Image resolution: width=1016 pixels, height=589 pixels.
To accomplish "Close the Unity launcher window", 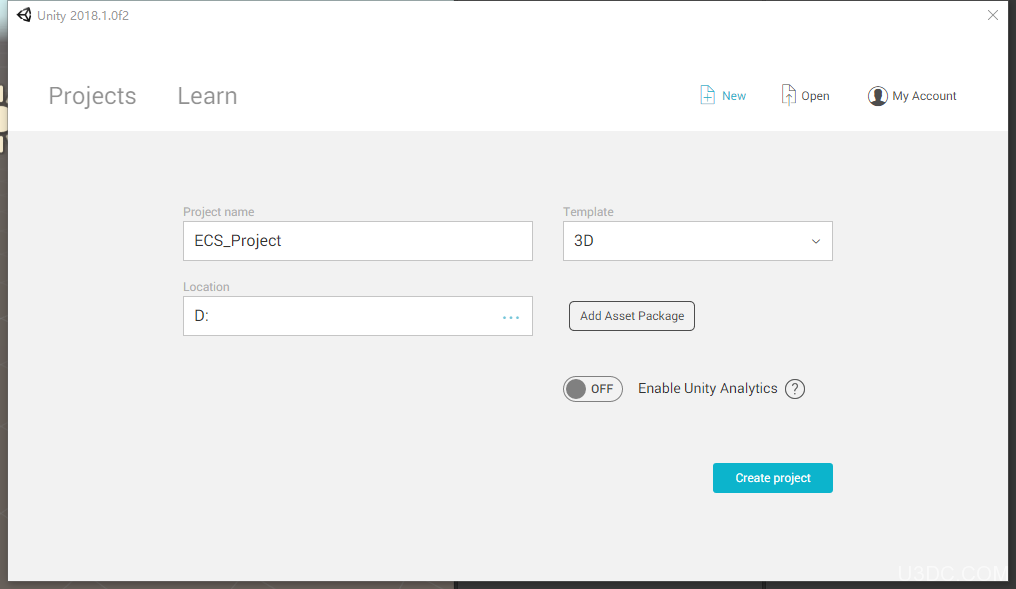I will [x=993, y=15].
